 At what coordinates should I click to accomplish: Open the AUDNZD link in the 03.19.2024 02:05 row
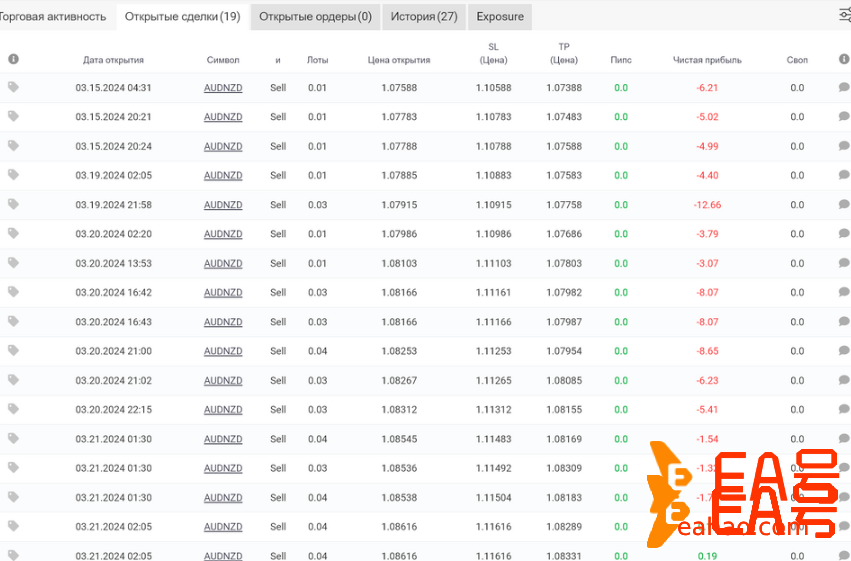coord(223,175)
